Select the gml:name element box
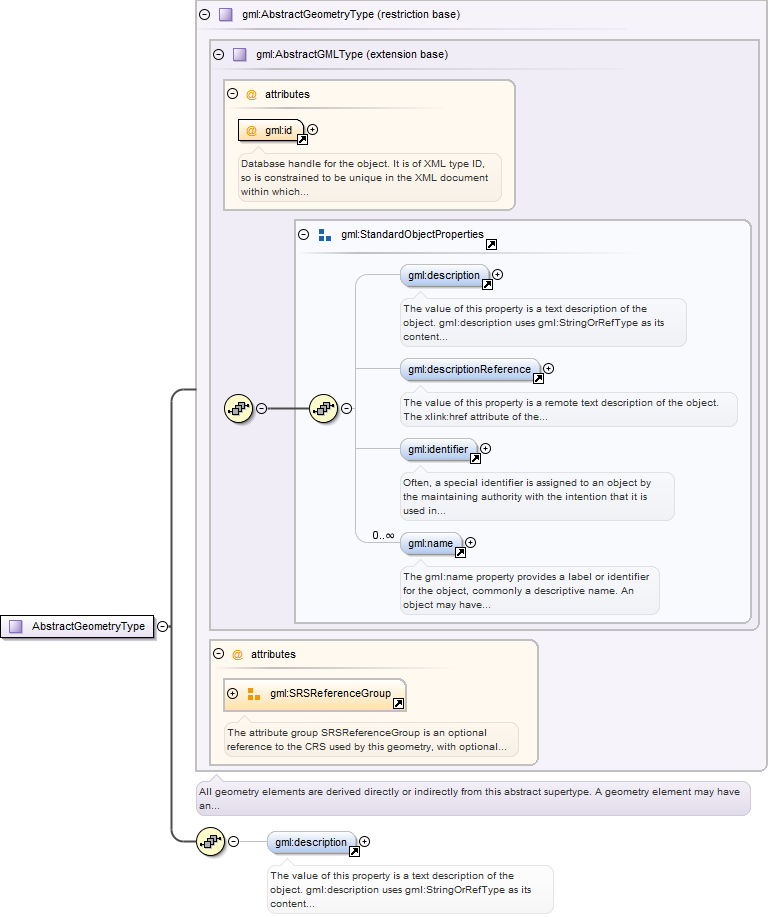The height and width of the screenshot is (917, 769). (430, 543)
